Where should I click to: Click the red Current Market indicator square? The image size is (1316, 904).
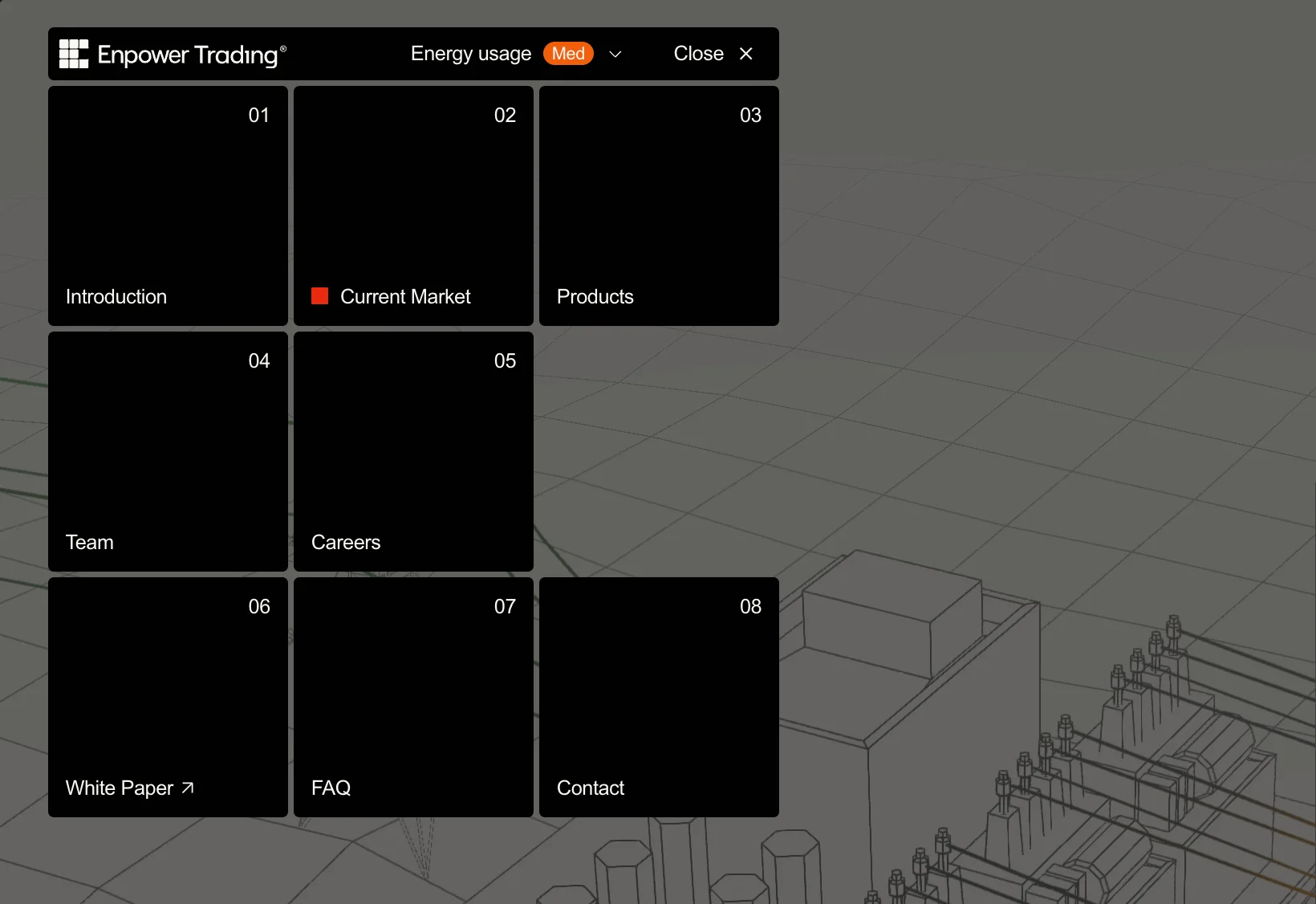click(319, 296)
